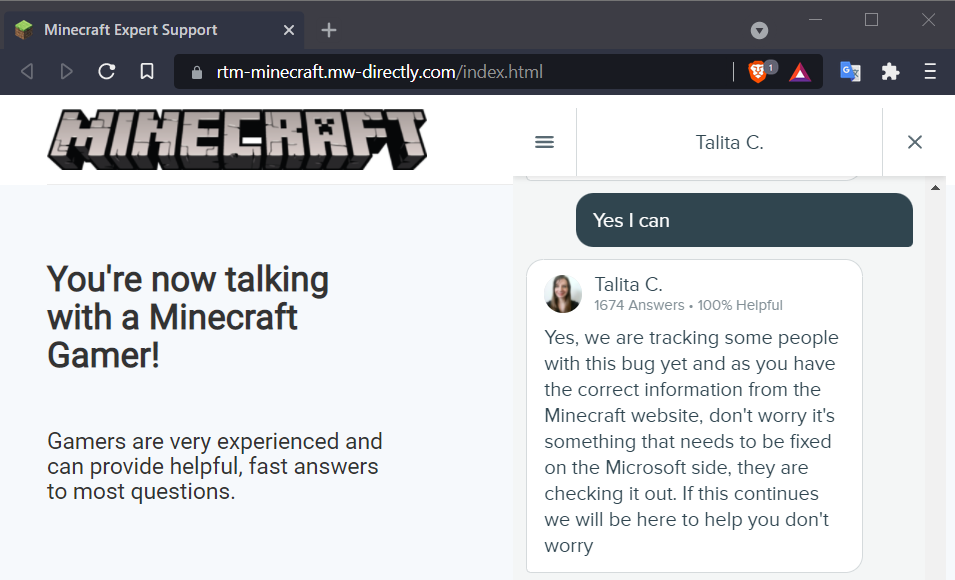Click '1674 Answers • 100% Helpful' text
955x580 pixels.
(688, 305)
